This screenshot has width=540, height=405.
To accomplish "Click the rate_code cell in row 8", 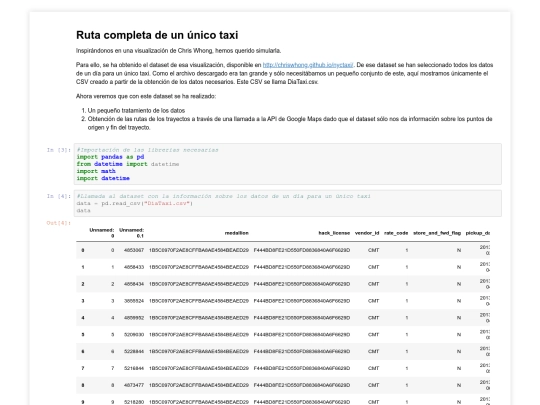I will pos(407,385).
